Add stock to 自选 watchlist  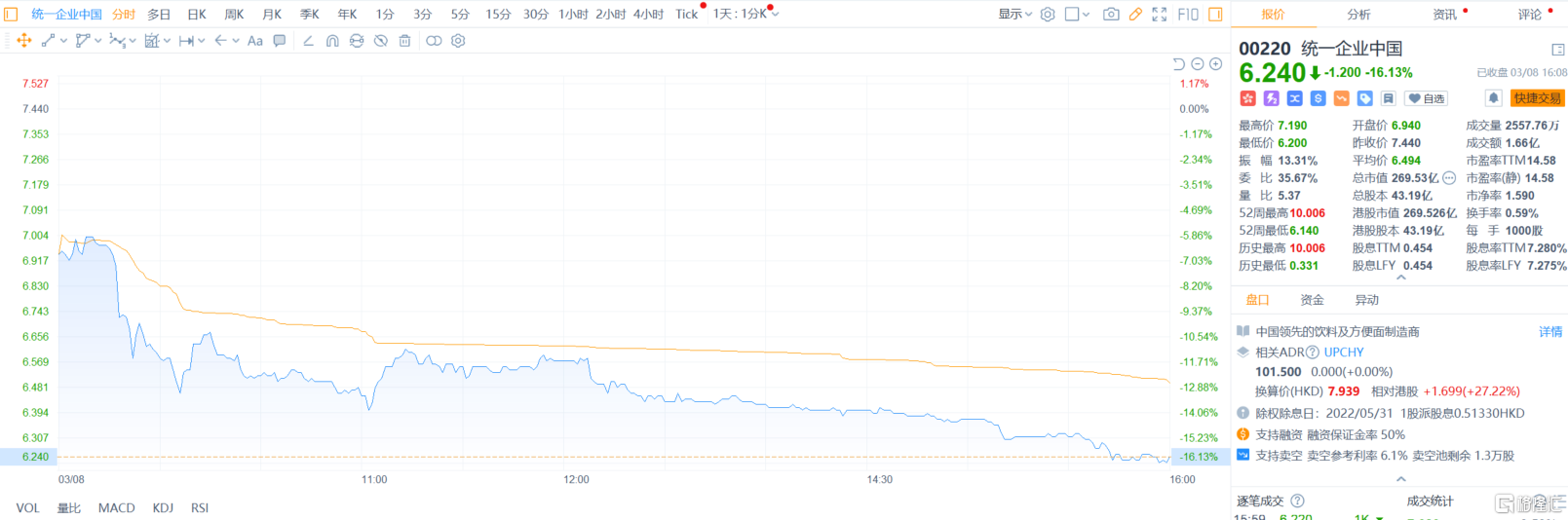(x=1427, y=98)
